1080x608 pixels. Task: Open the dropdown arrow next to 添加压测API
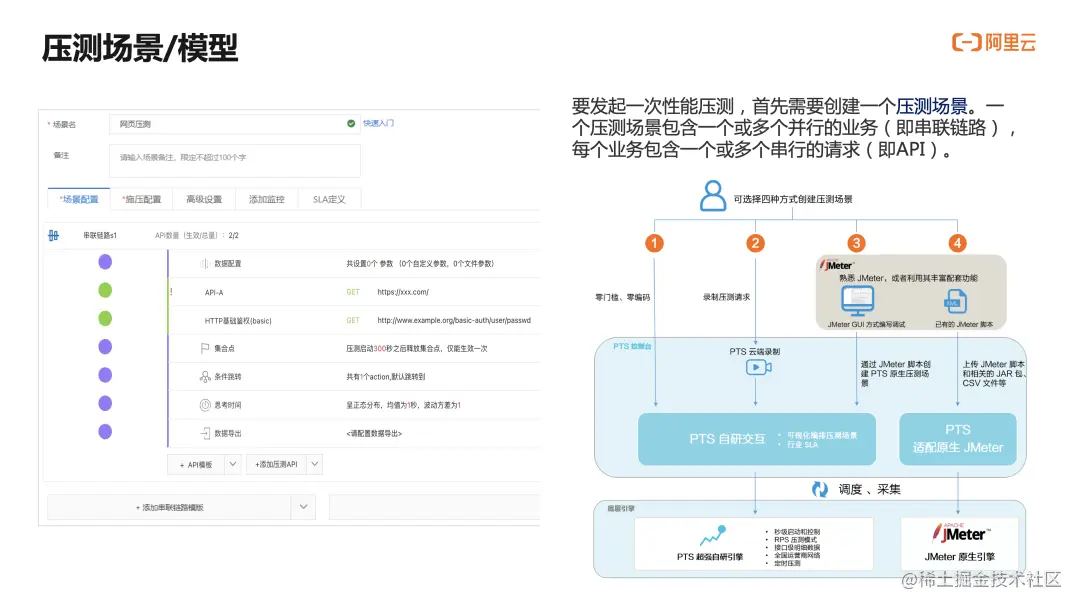click(x=315, y=464)
